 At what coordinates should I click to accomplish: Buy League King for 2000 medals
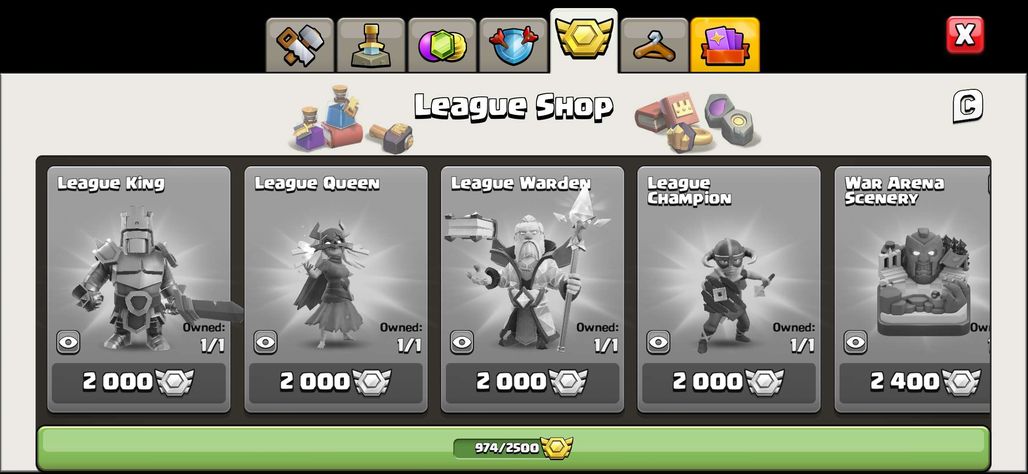[139, 382]
